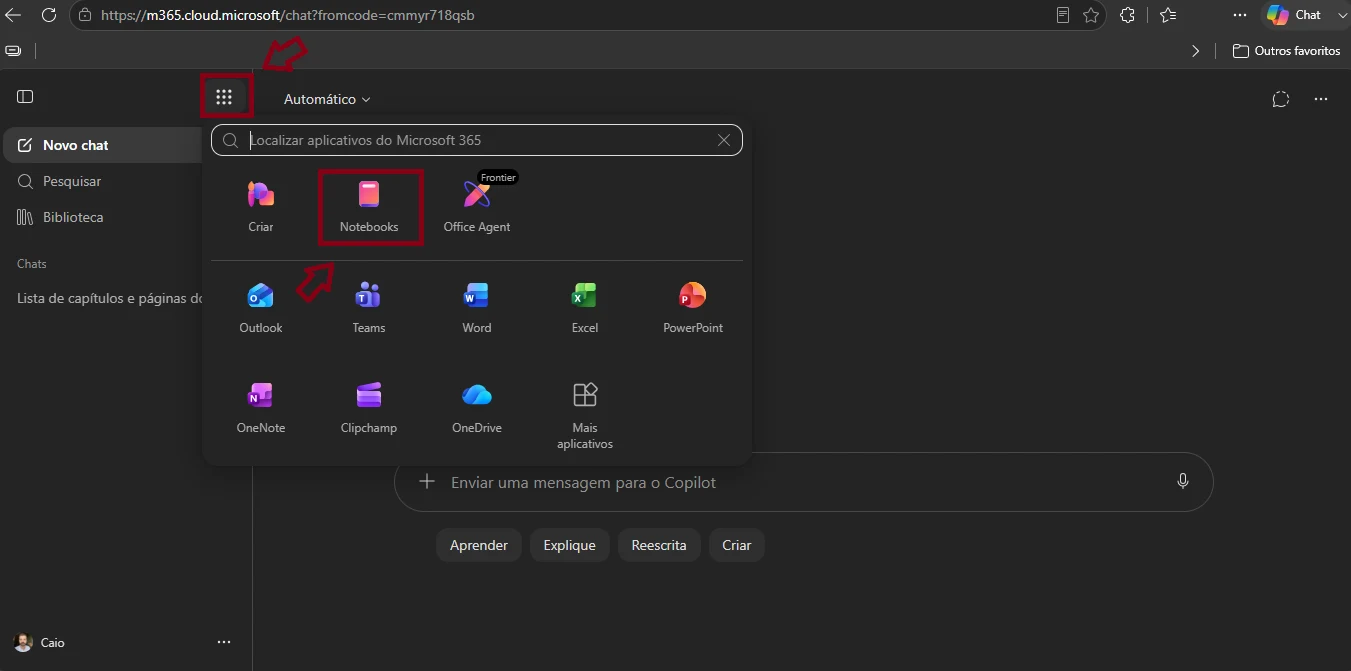The width and height of the screenshot is (1351, 671).
Task: Launch Office Agent
Action: (x=477, y=207)
